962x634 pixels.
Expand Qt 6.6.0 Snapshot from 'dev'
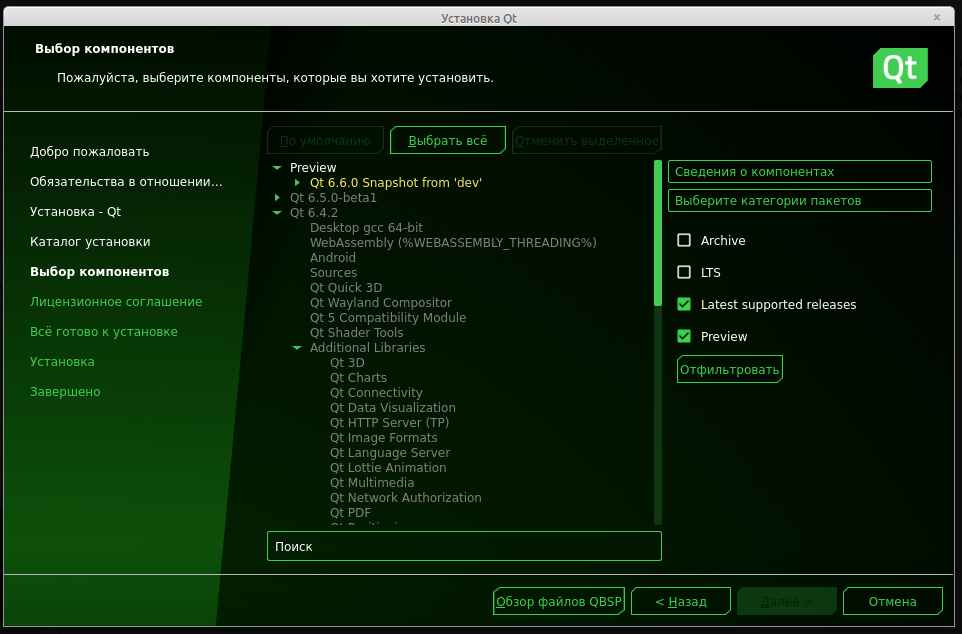point(298,182)
